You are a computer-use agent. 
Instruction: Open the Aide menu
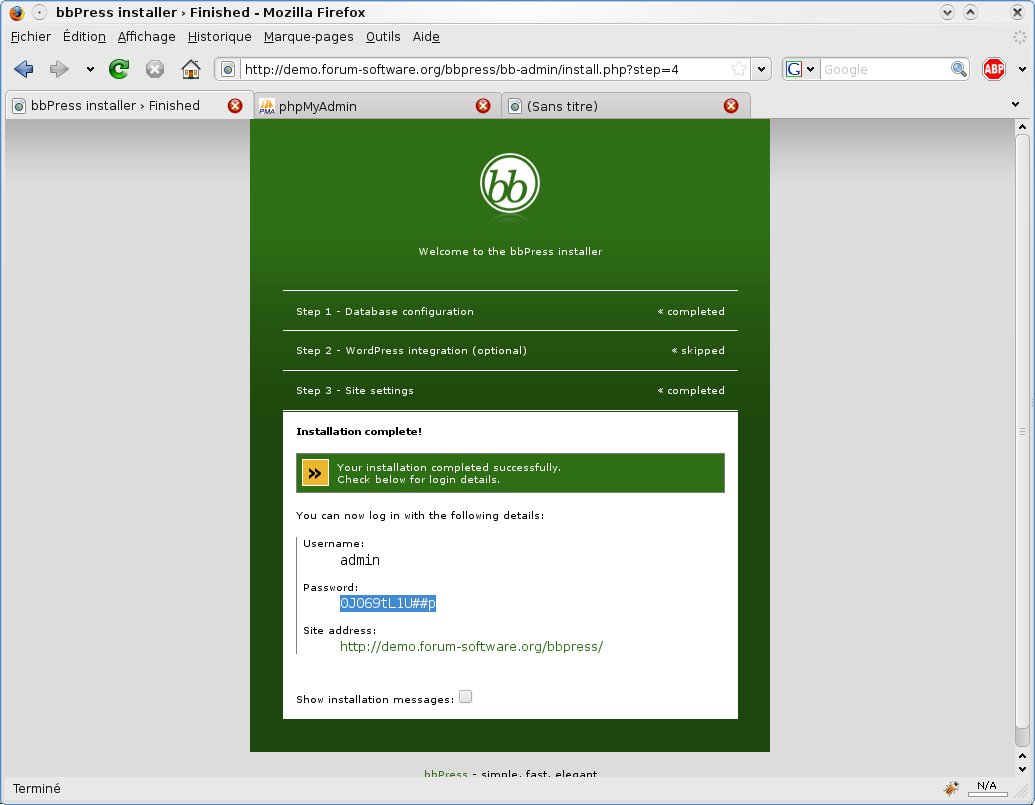pos(426,37)
